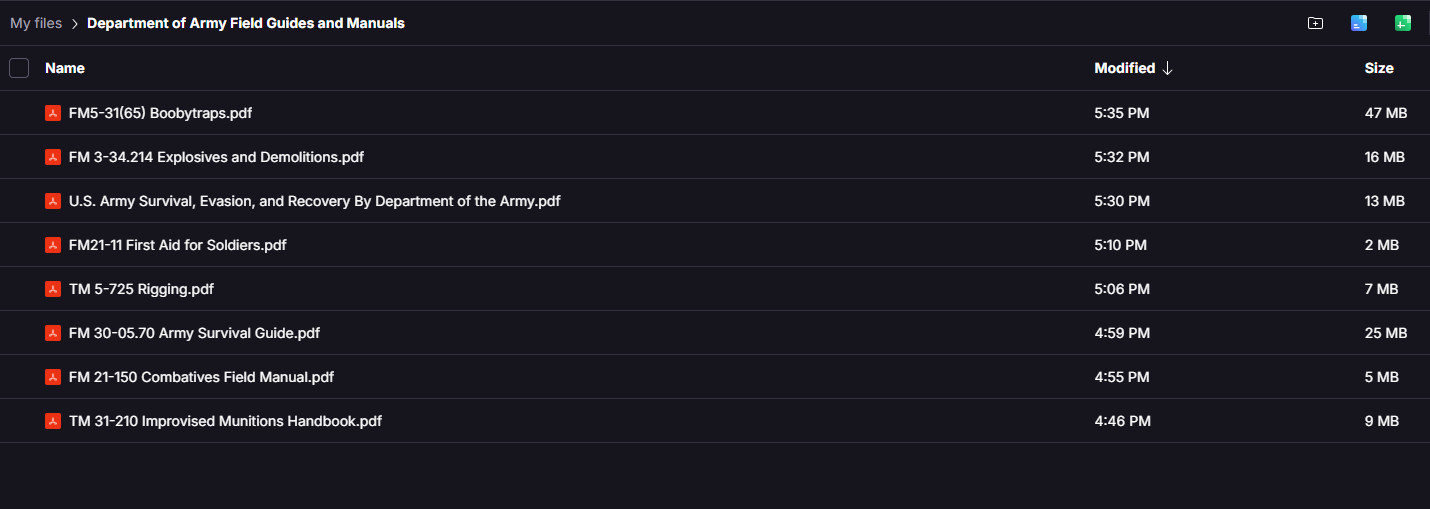Screen dimensions: 1430x509
Task: Click the 5:10 PM modified time entry
Action: coord(1120,245)
